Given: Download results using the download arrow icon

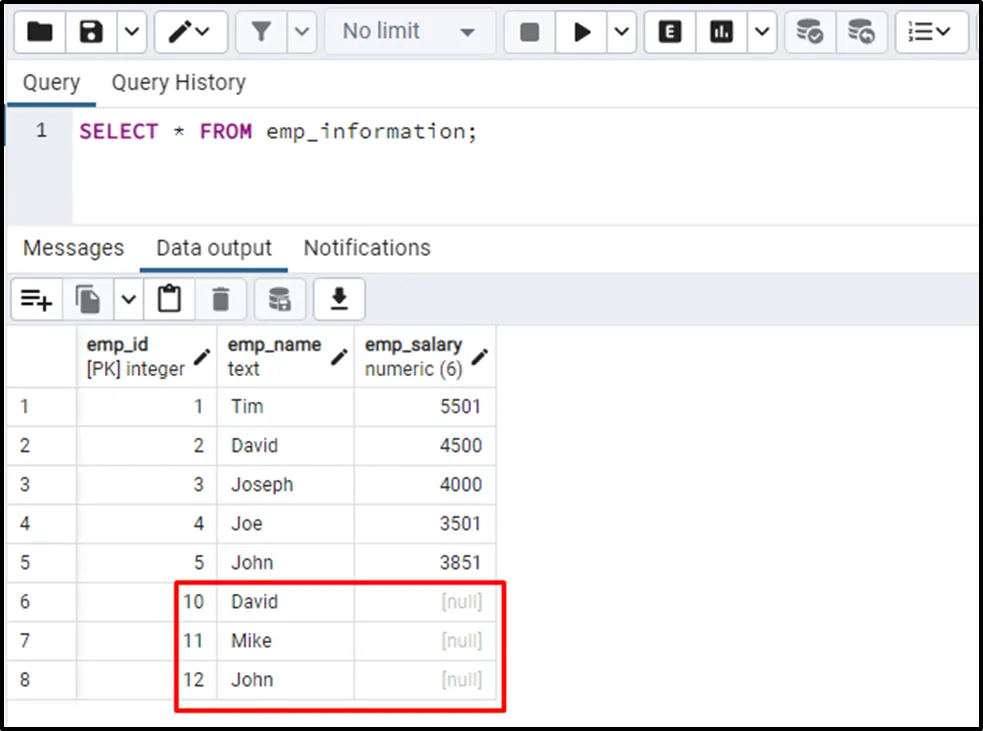Looking at the screenshot, I should [339, 299].
